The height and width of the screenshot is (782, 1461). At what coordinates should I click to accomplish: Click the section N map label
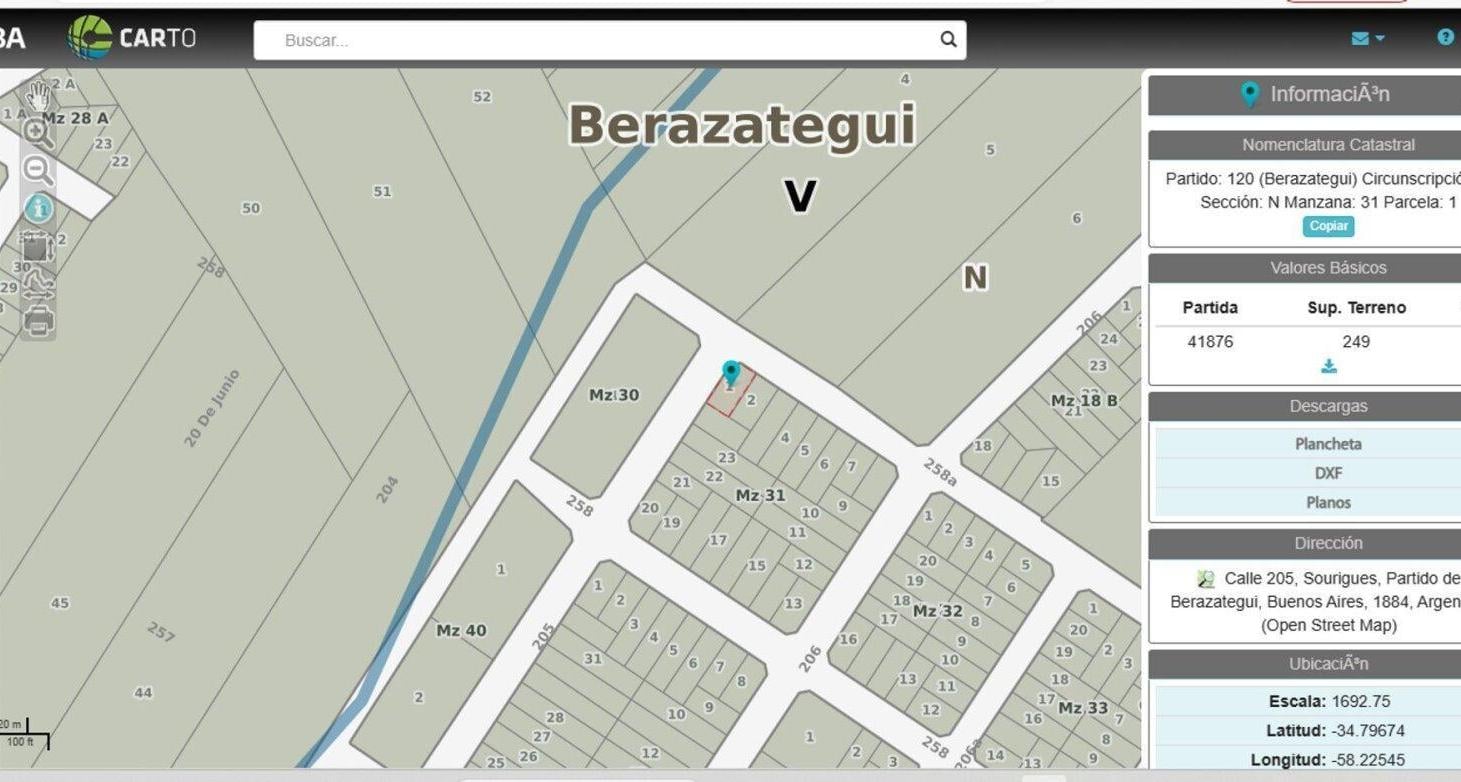click(x=975, y=278)
